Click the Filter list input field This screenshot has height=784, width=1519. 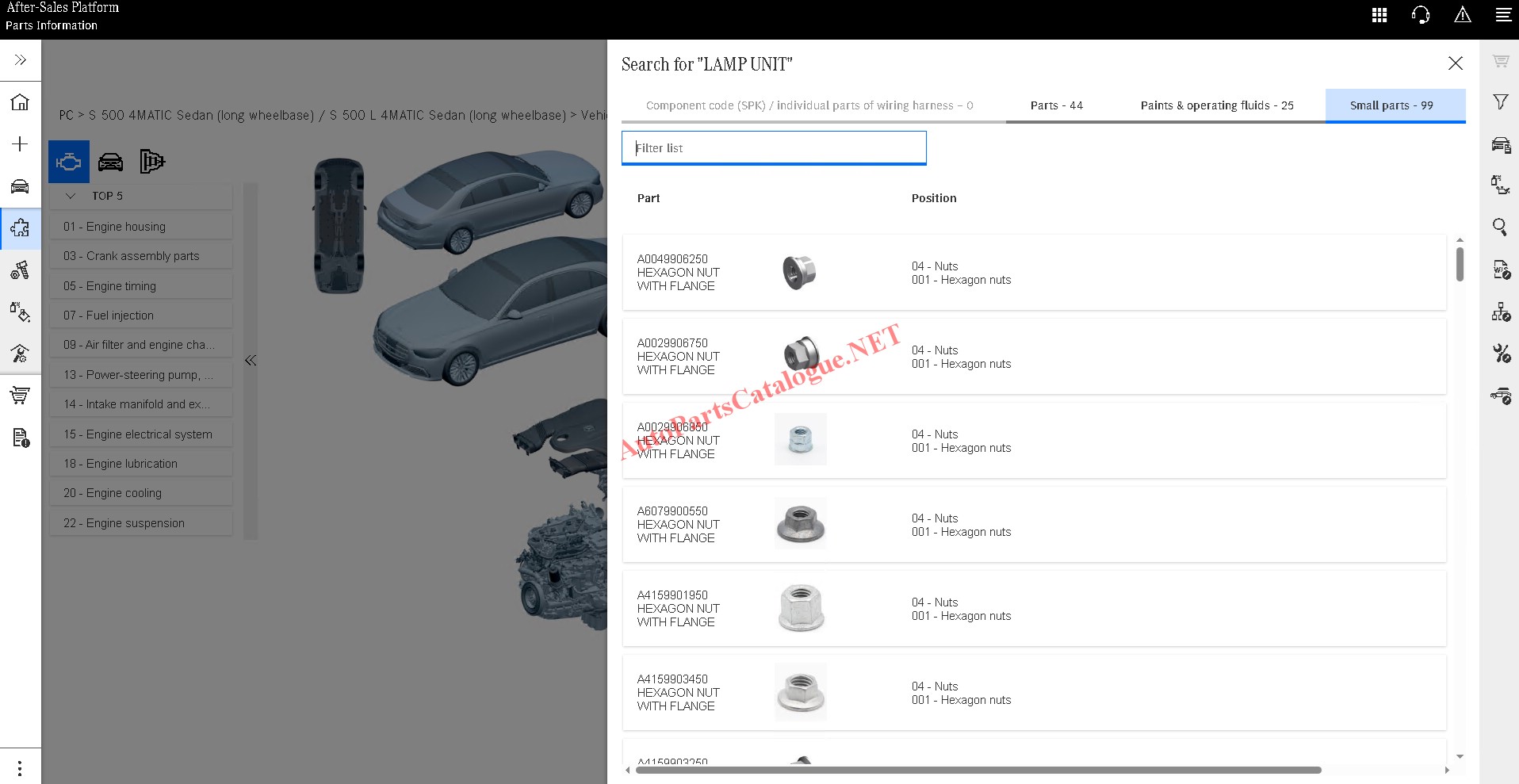click(x=773, y=148)
